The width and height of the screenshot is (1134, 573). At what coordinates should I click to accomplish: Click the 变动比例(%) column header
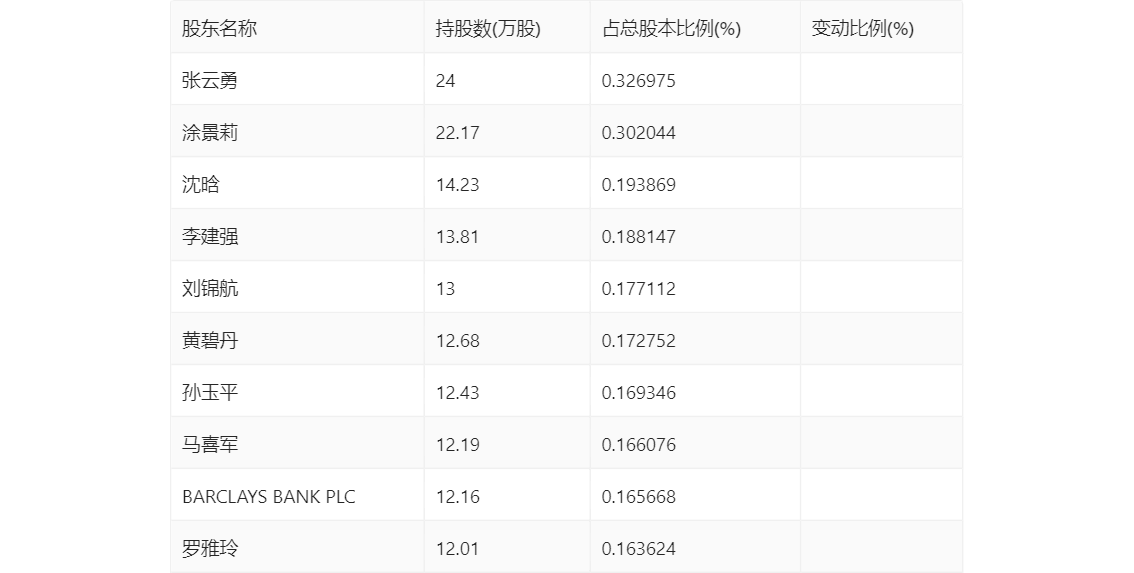point(863,29)
